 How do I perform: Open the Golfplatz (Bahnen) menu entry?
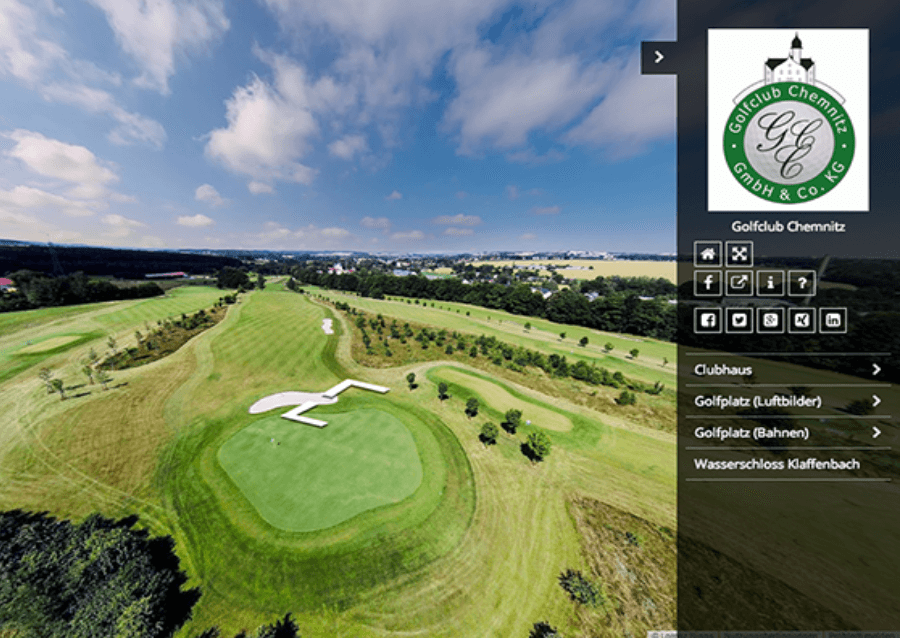point(788,433)
